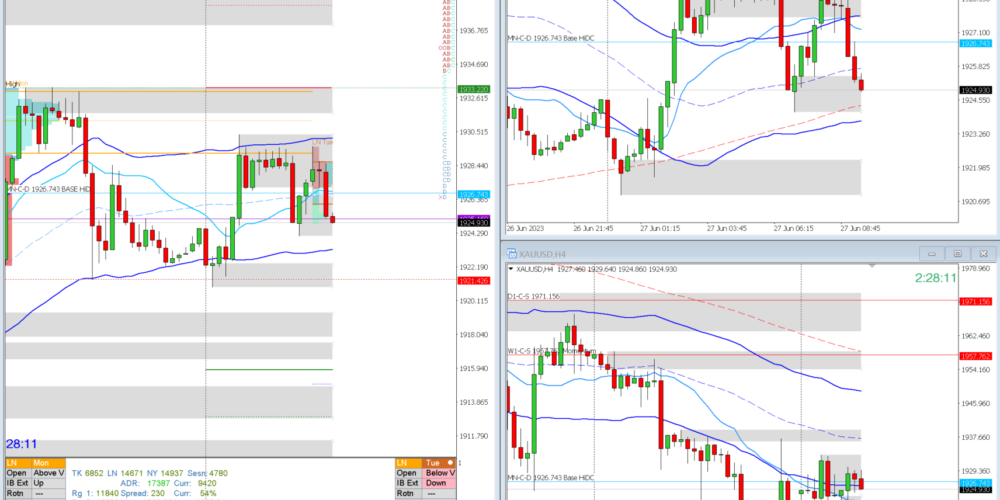Select the W1-C-S 1957.762 line label
Viewport: 1000px width, 500px height.
[552, 351]
